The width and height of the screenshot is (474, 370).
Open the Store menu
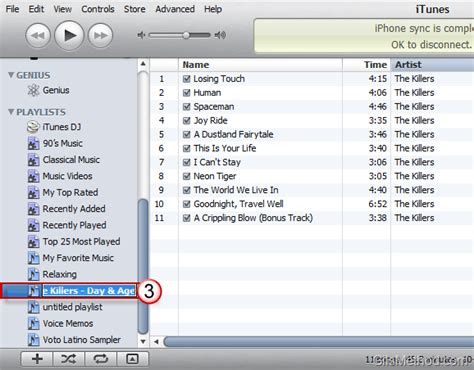(135, 9)
